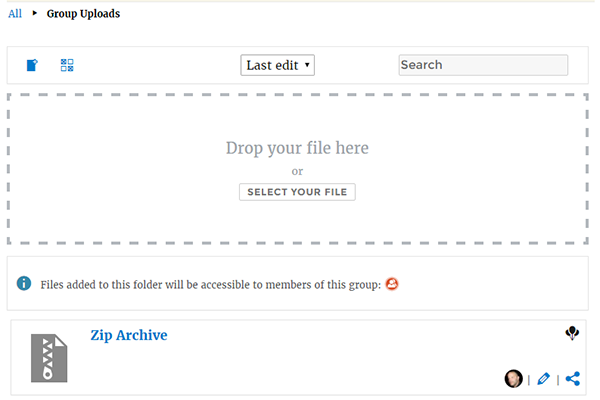Viewport: 600px width, 400px height.
Task: Click the breadcrumb arrow separator
Action: pos(35,14)
